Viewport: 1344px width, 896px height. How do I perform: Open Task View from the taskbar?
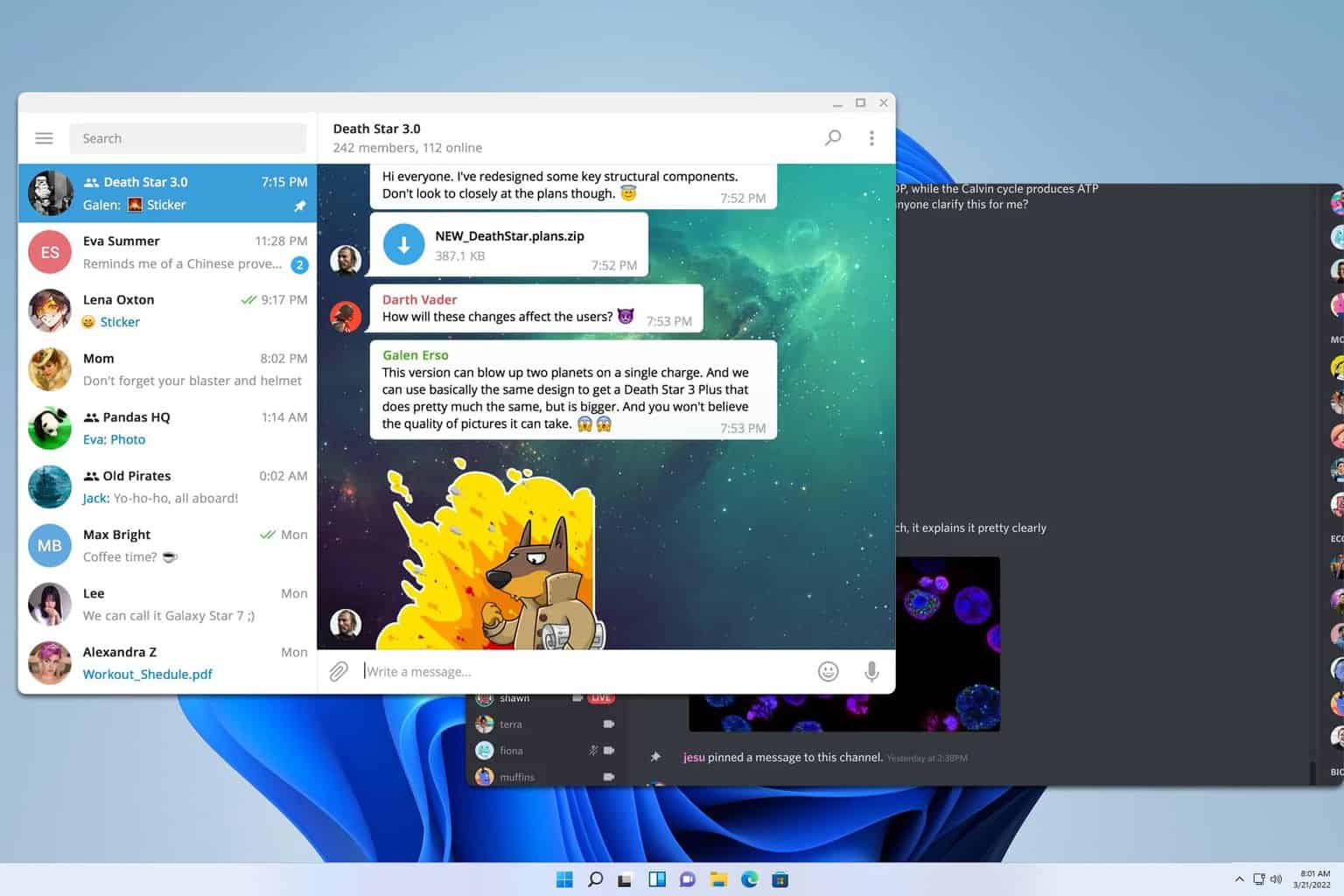tap(625, 879)
